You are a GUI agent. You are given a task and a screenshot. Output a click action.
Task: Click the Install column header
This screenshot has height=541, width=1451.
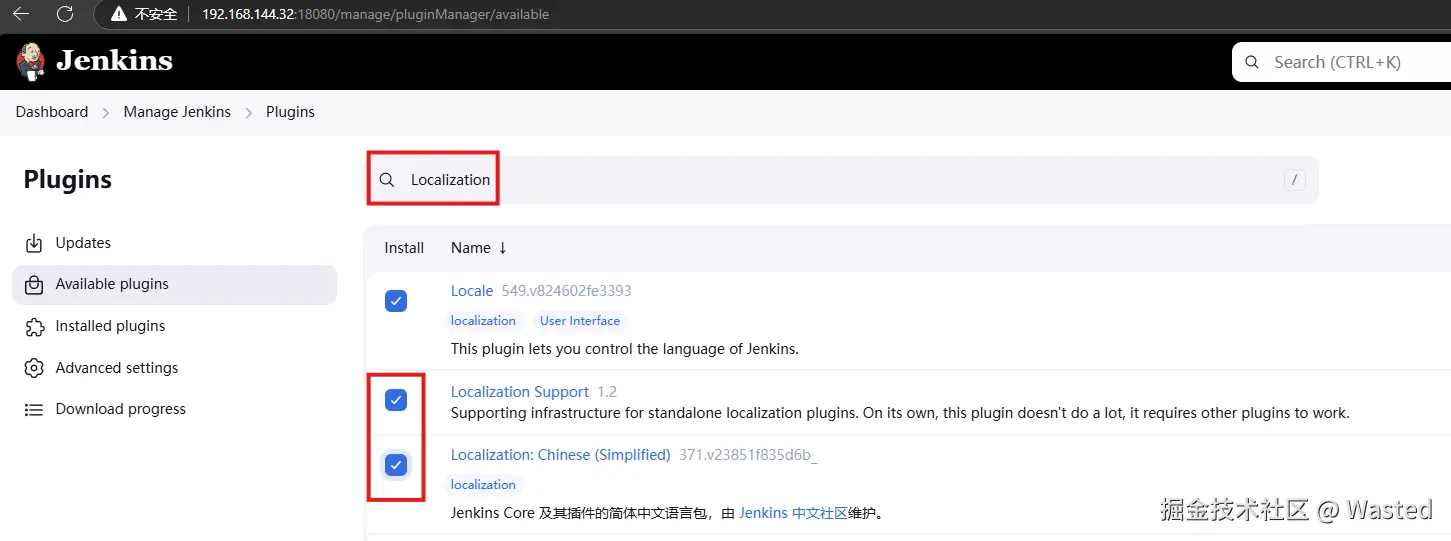click(x=404, y=248)
